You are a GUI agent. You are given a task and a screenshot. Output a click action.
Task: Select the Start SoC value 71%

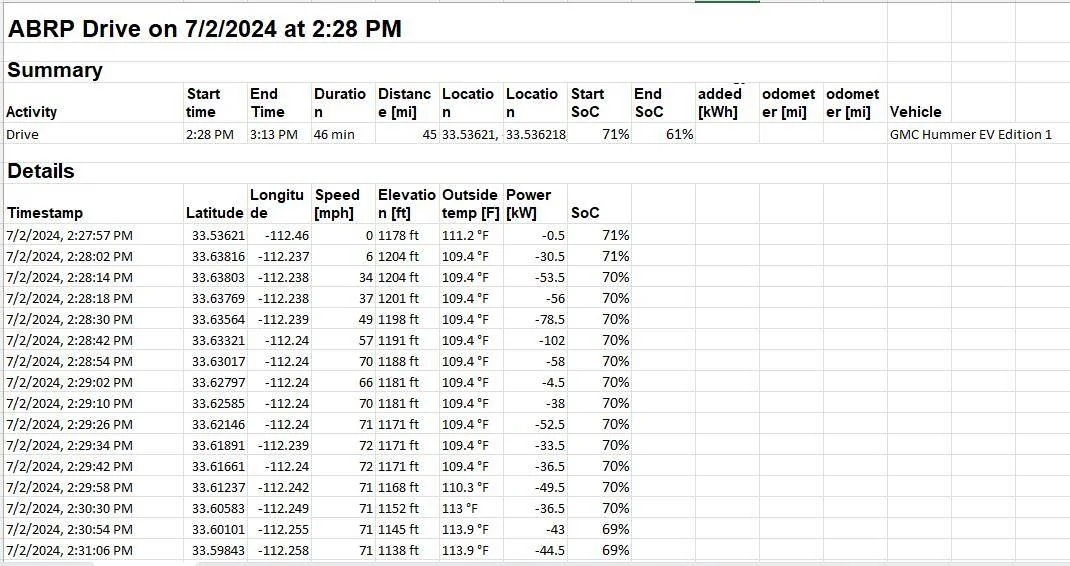(x=616, y=135)
